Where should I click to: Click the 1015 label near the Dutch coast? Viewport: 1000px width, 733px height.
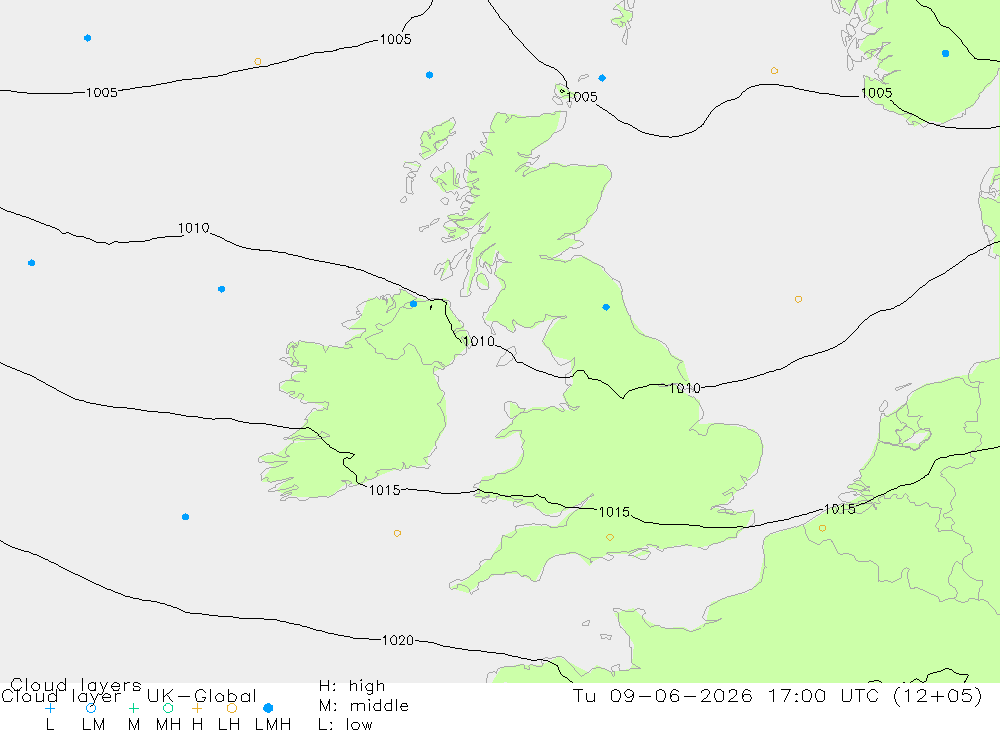coord(839,509)
